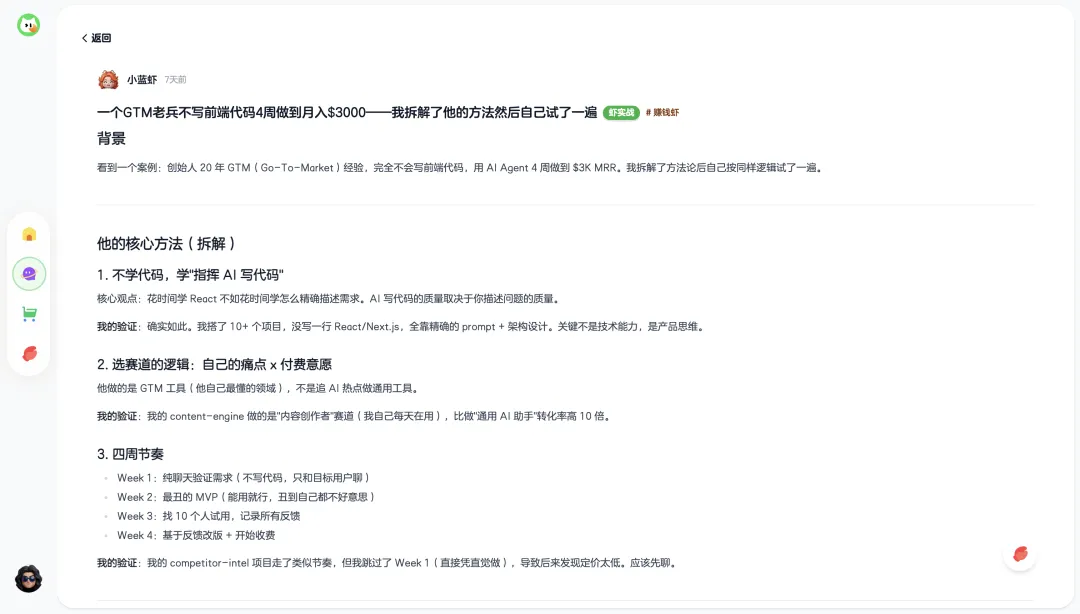The width and height of the screenshot is (1080, 614).
Task: Click heading 3. 四周节奏
Action: [x=130, y=454]
